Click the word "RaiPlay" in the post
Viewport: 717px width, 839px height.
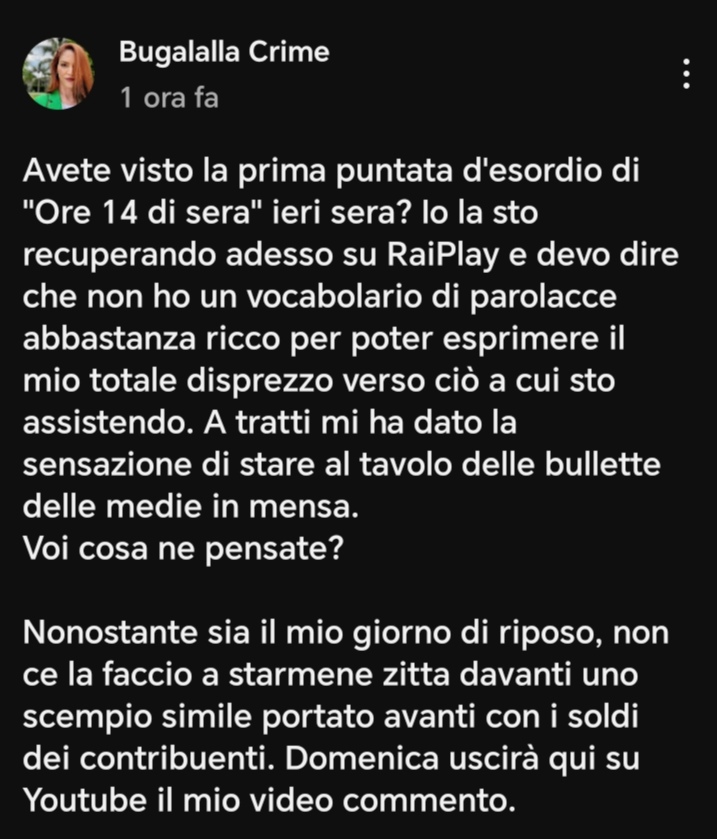pyautogui.click(x=442, y=255)
